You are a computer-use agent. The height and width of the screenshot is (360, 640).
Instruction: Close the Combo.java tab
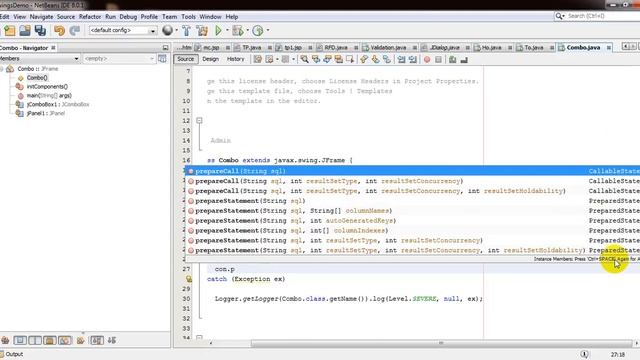609,48
